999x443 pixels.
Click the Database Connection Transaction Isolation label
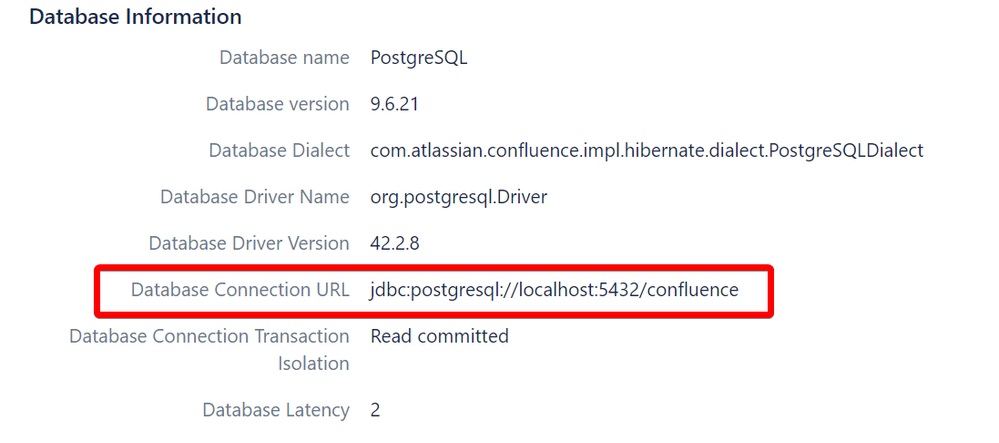click(209, 350)
